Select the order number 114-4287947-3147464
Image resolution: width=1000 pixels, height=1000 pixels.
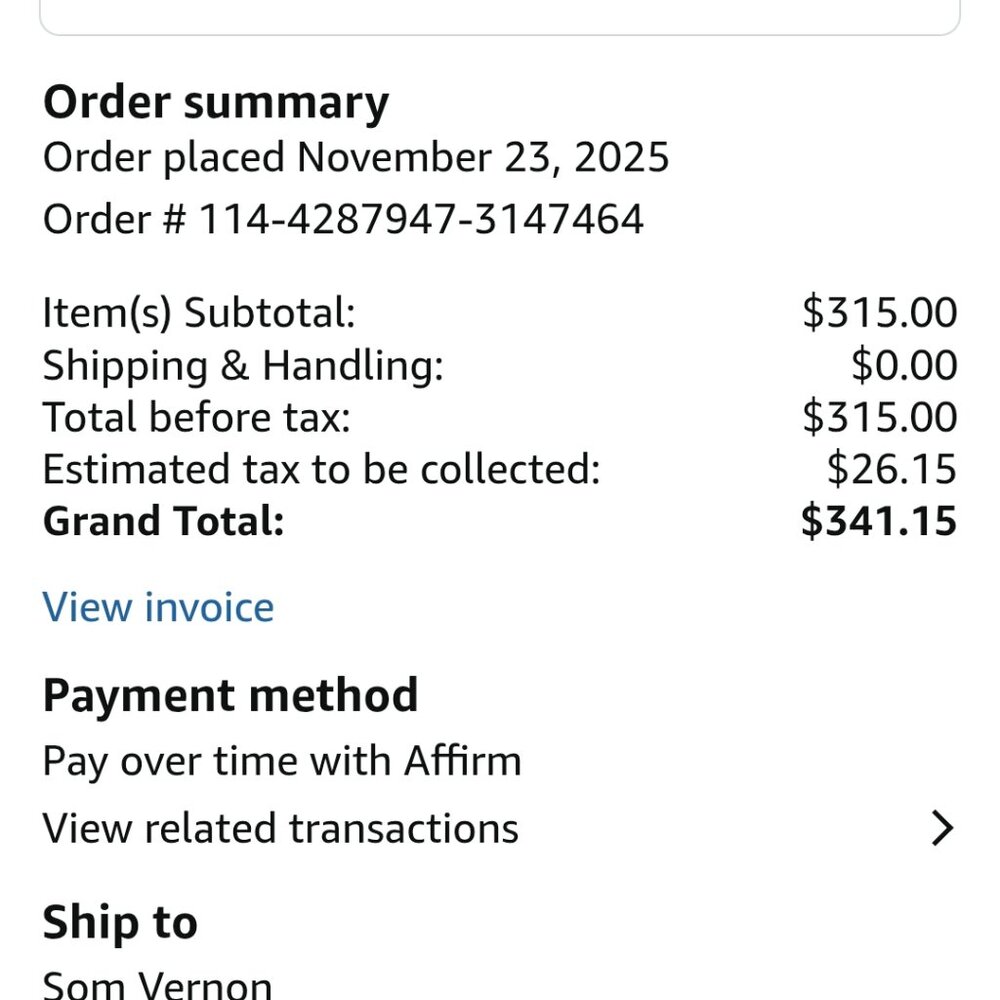click(421, 219)
